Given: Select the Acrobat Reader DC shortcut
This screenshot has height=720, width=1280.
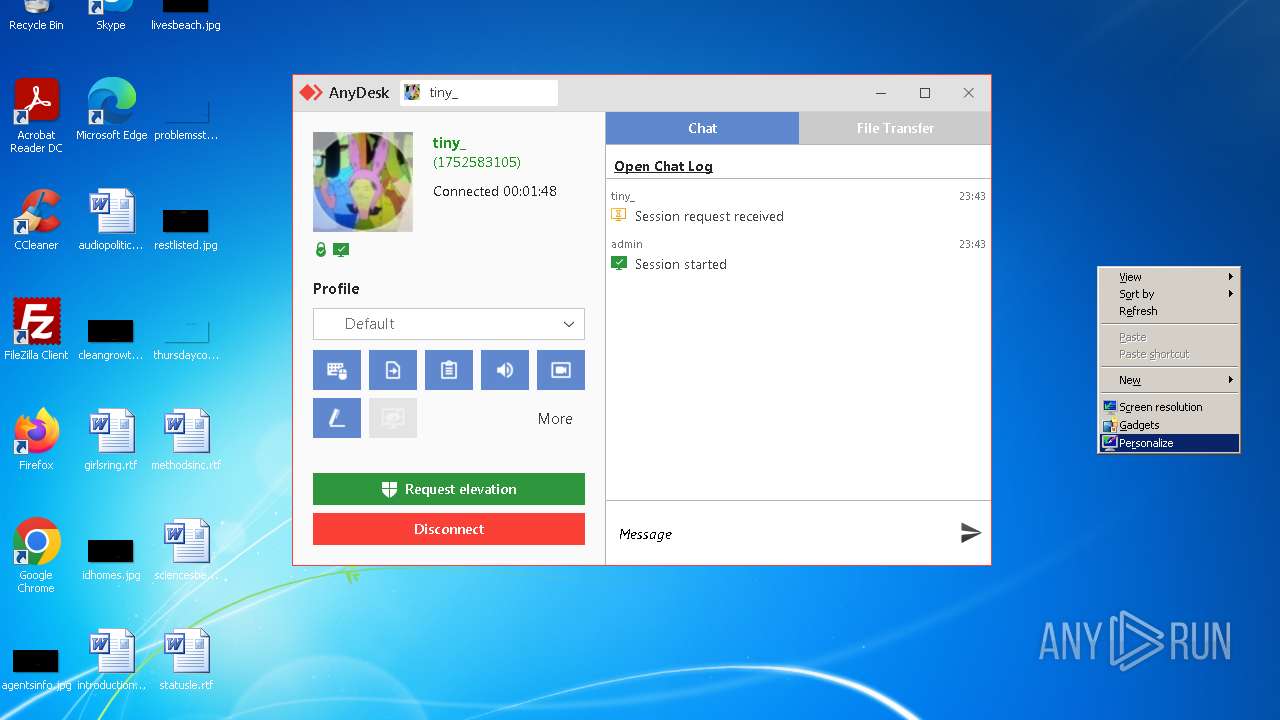Looking at the screenshot, I should click(x=36, y=116).
